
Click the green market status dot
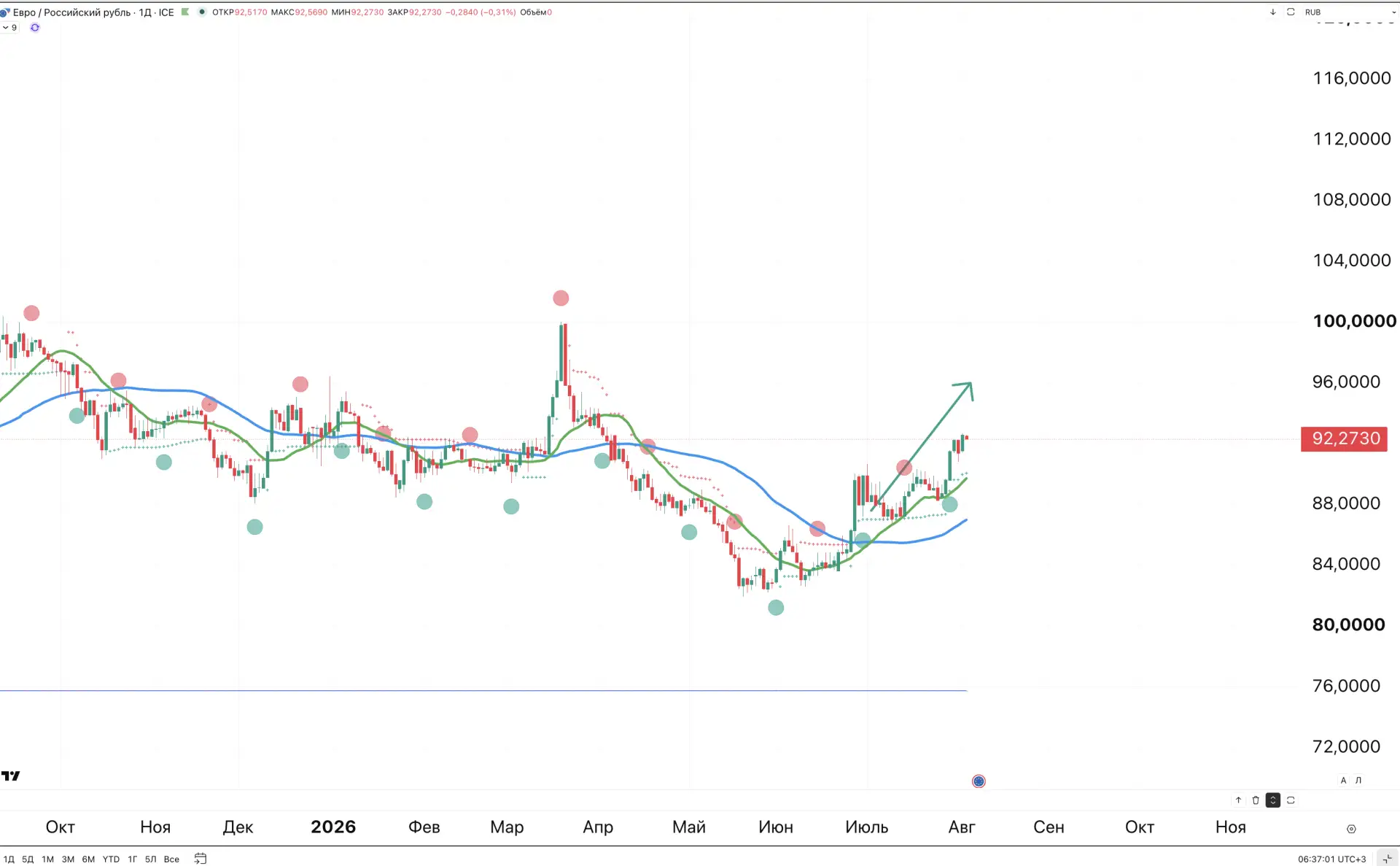pyautogui.click(x=202, y=12)
